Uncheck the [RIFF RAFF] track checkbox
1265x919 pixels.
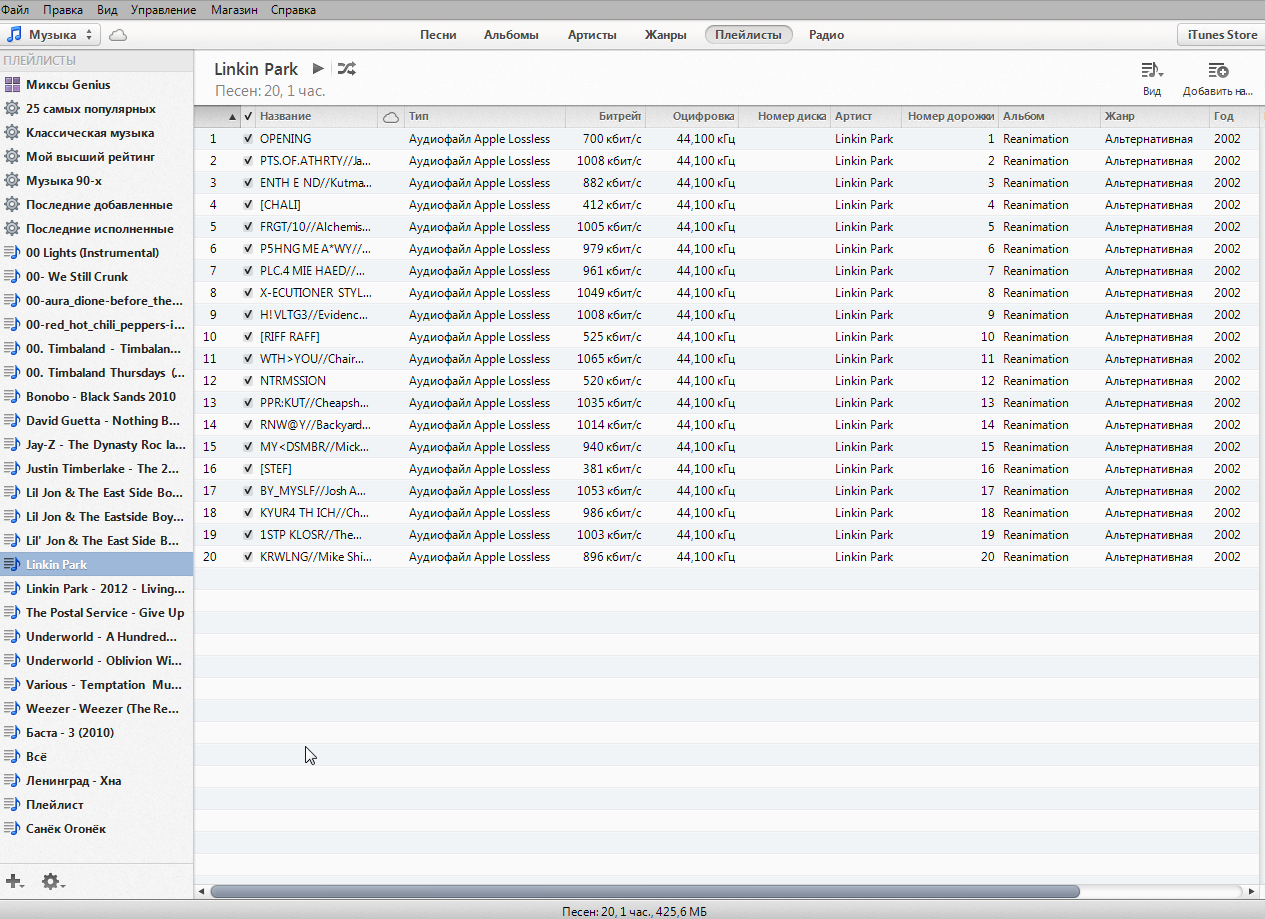pos(248,337)
